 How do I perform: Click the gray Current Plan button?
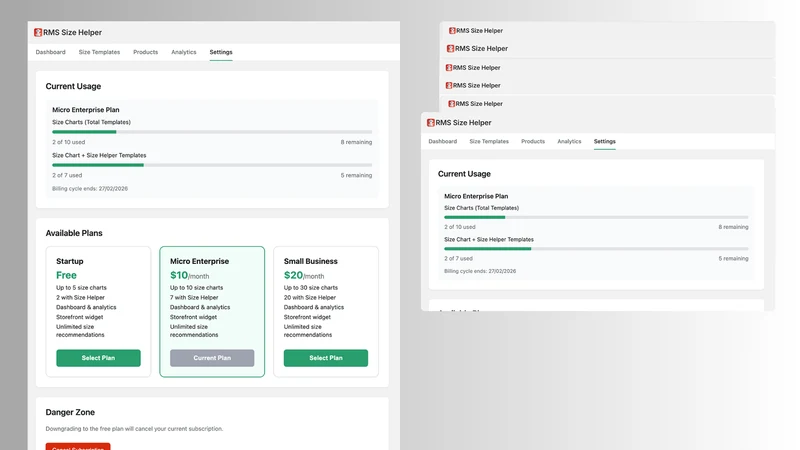coord(212,358)
